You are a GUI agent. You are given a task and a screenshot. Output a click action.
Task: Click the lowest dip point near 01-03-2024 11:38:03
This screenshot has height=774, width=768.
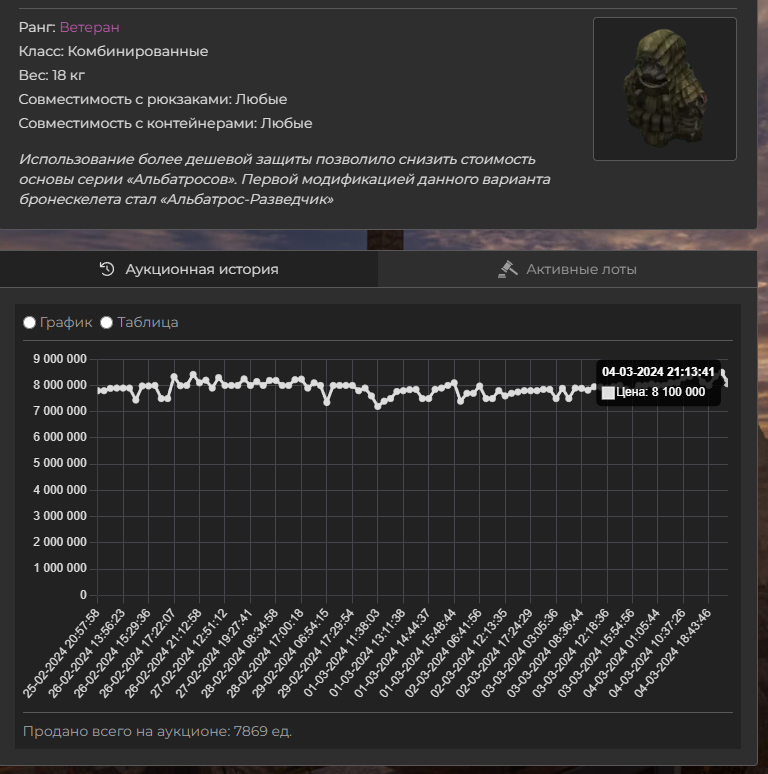[378, 406]
